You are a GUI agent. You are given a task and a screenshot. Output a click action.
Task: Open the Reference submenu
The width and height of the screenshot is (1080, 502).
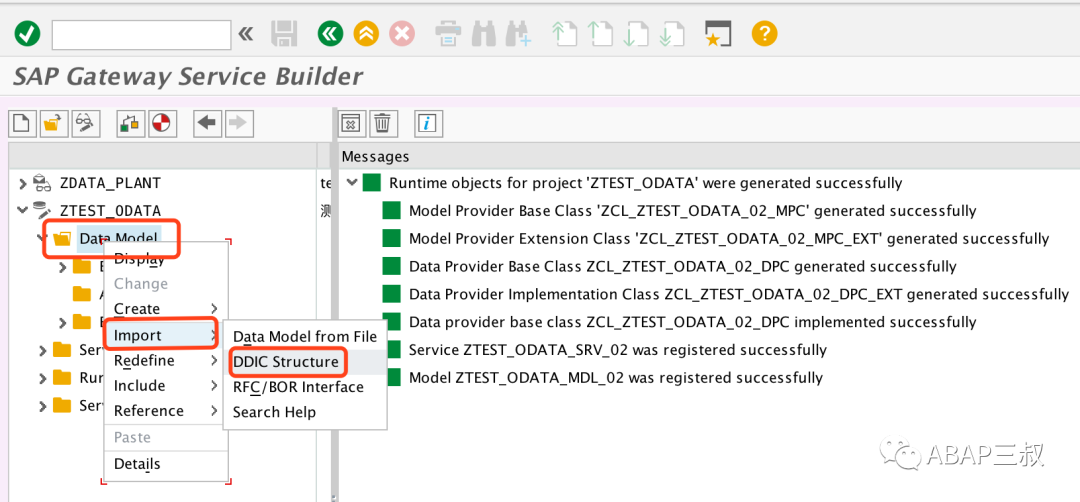(x=166, y=411)
